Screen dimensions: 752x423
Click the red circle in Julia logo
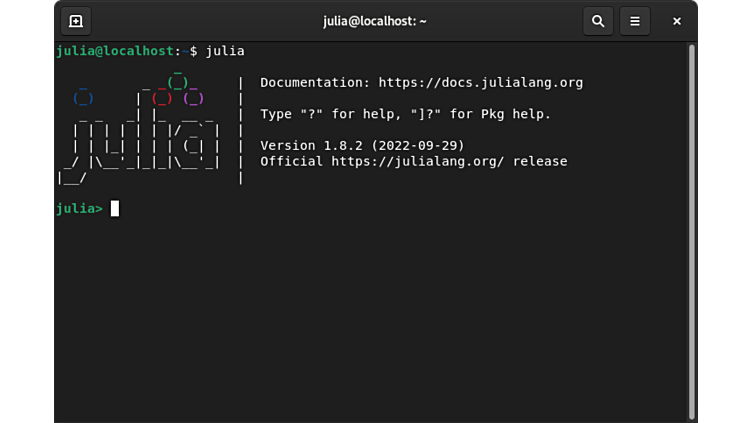(x=162, y=99)
